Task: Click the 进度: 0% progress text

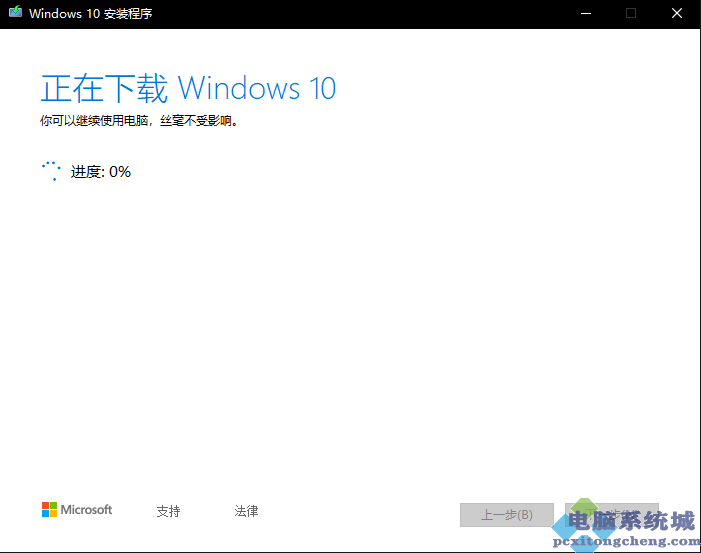Action: (101, 172)
